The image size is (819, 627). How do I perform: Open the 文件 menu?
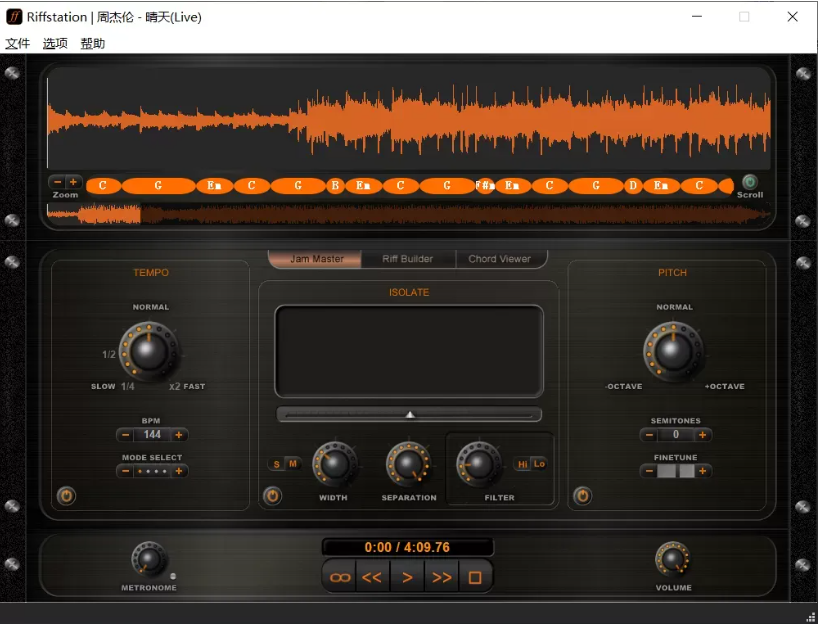(18, 44)
